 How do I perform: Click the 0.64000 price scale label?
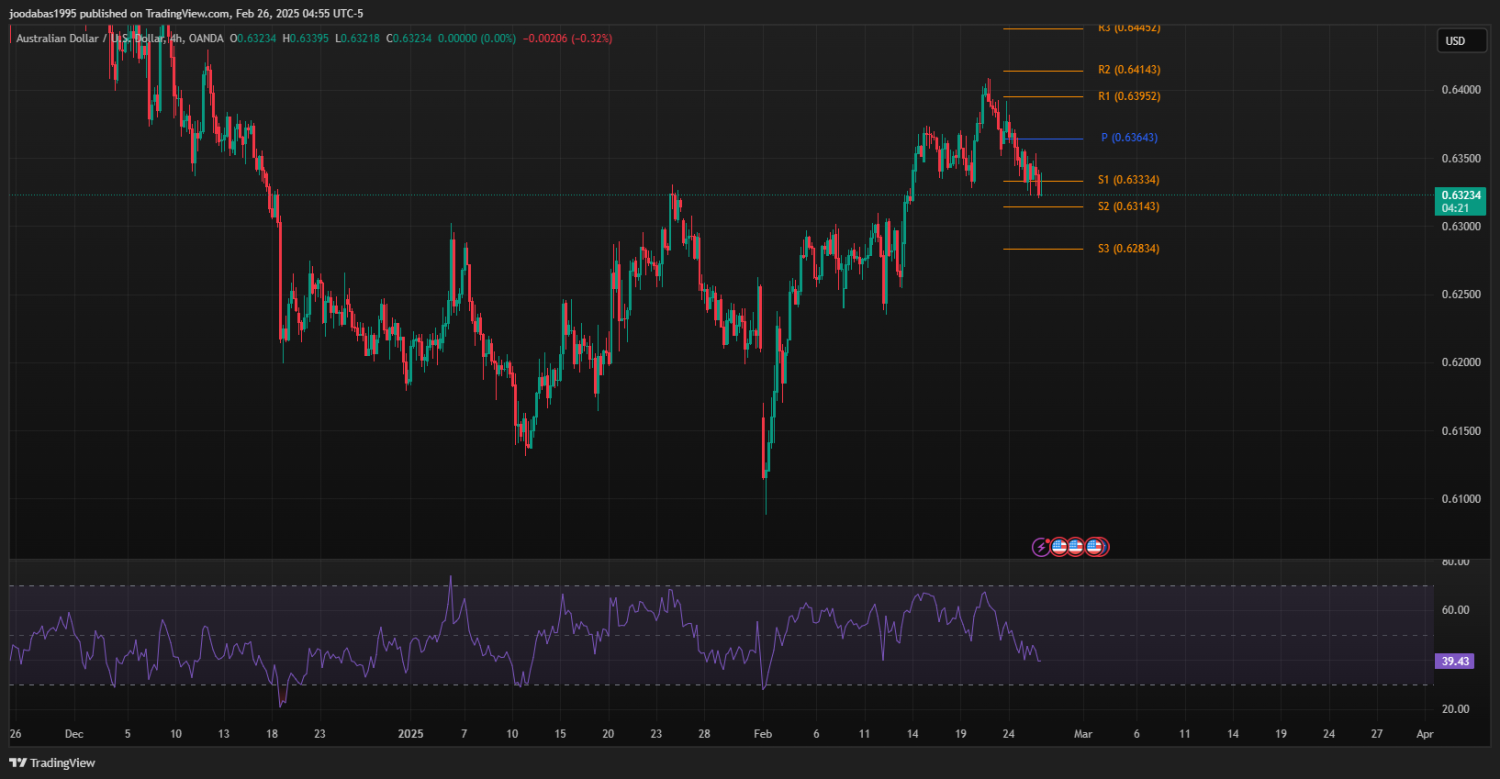coord(1461,90)
